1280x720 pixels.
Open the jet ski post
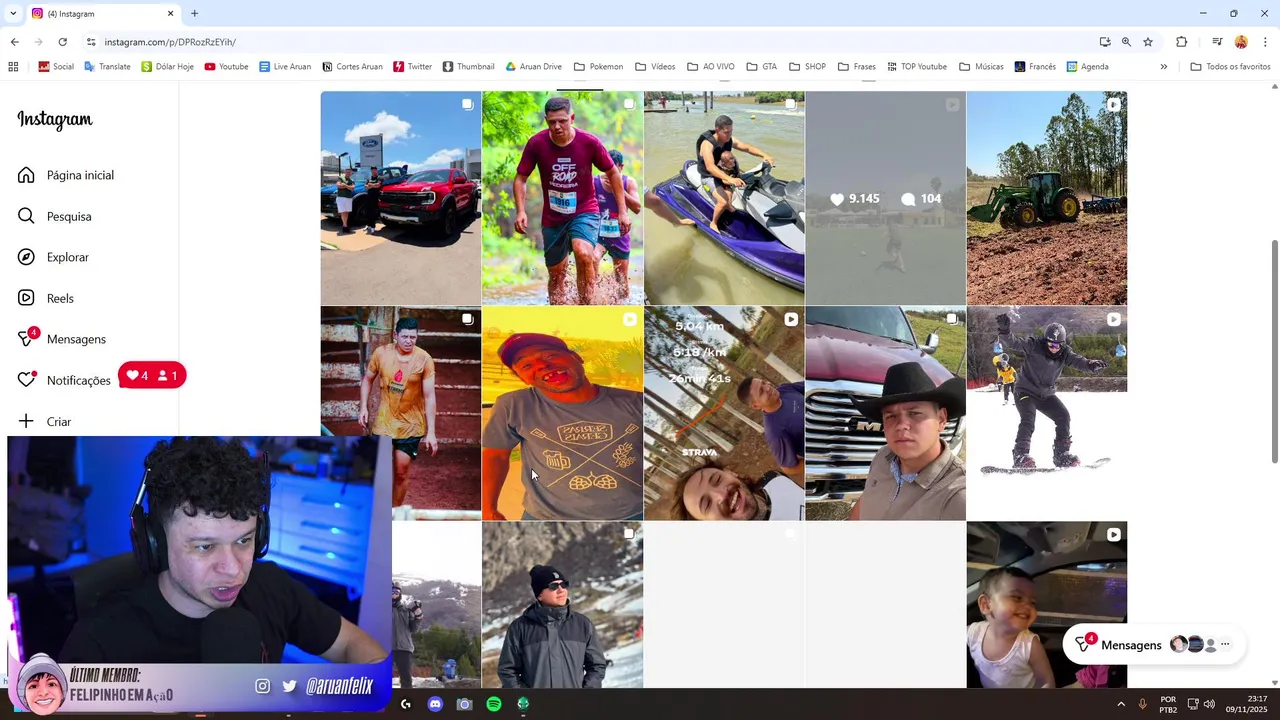[x=724, y=198]
